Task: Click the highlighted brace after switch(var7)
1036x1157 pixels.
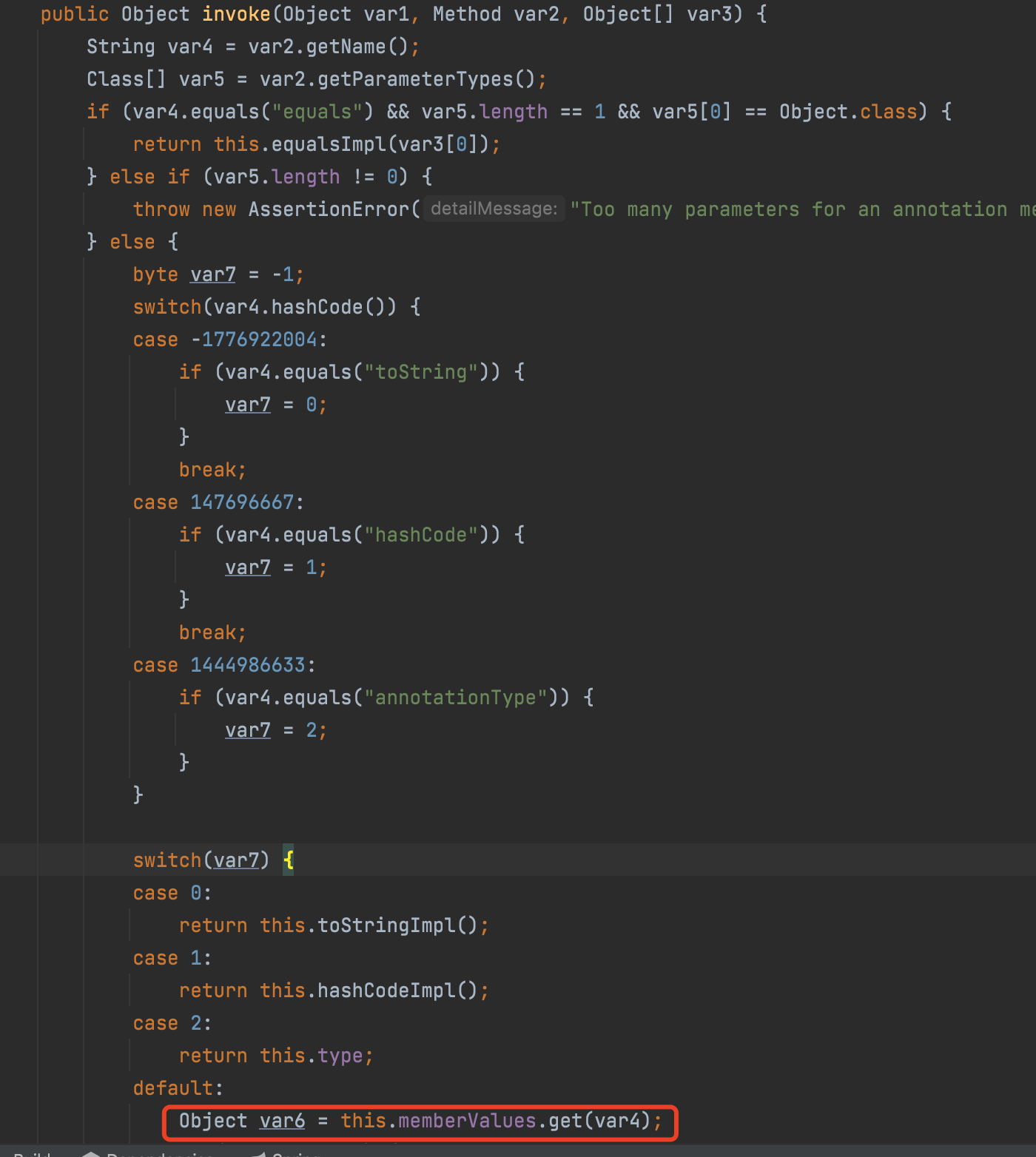Action: pos(289,860)
